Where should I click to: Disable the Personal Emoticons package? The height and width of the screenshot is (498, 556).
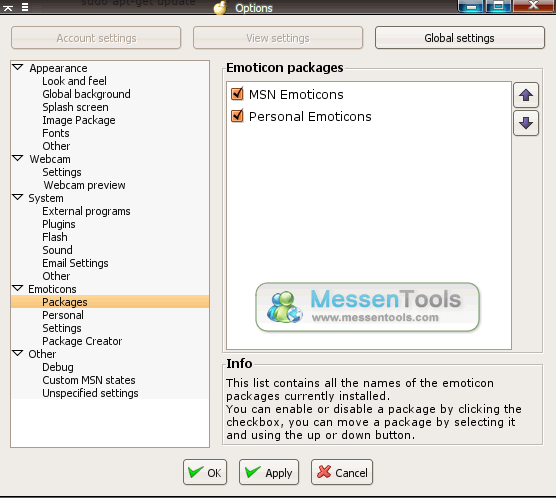(x=237, y=116)
